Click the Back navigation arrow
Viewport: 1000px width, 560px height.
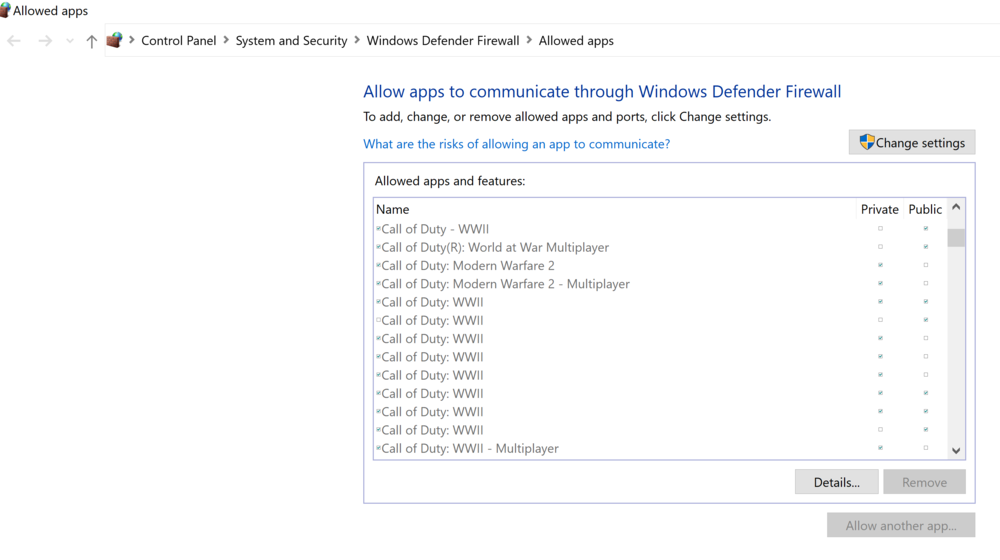click(14, 41)
